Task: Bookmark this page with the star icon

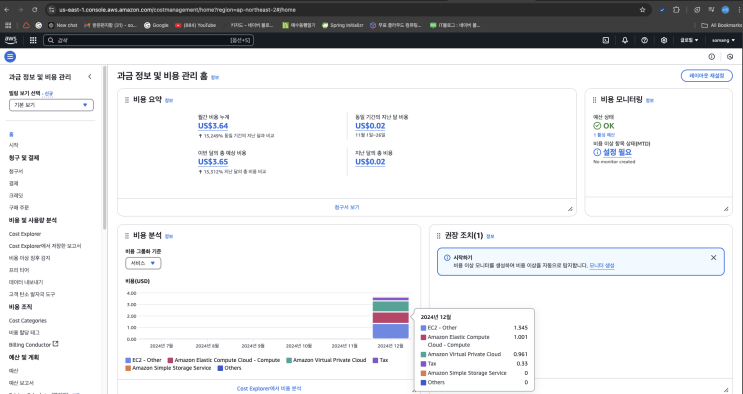Action: pyautogui.click(x=643, y=9)
